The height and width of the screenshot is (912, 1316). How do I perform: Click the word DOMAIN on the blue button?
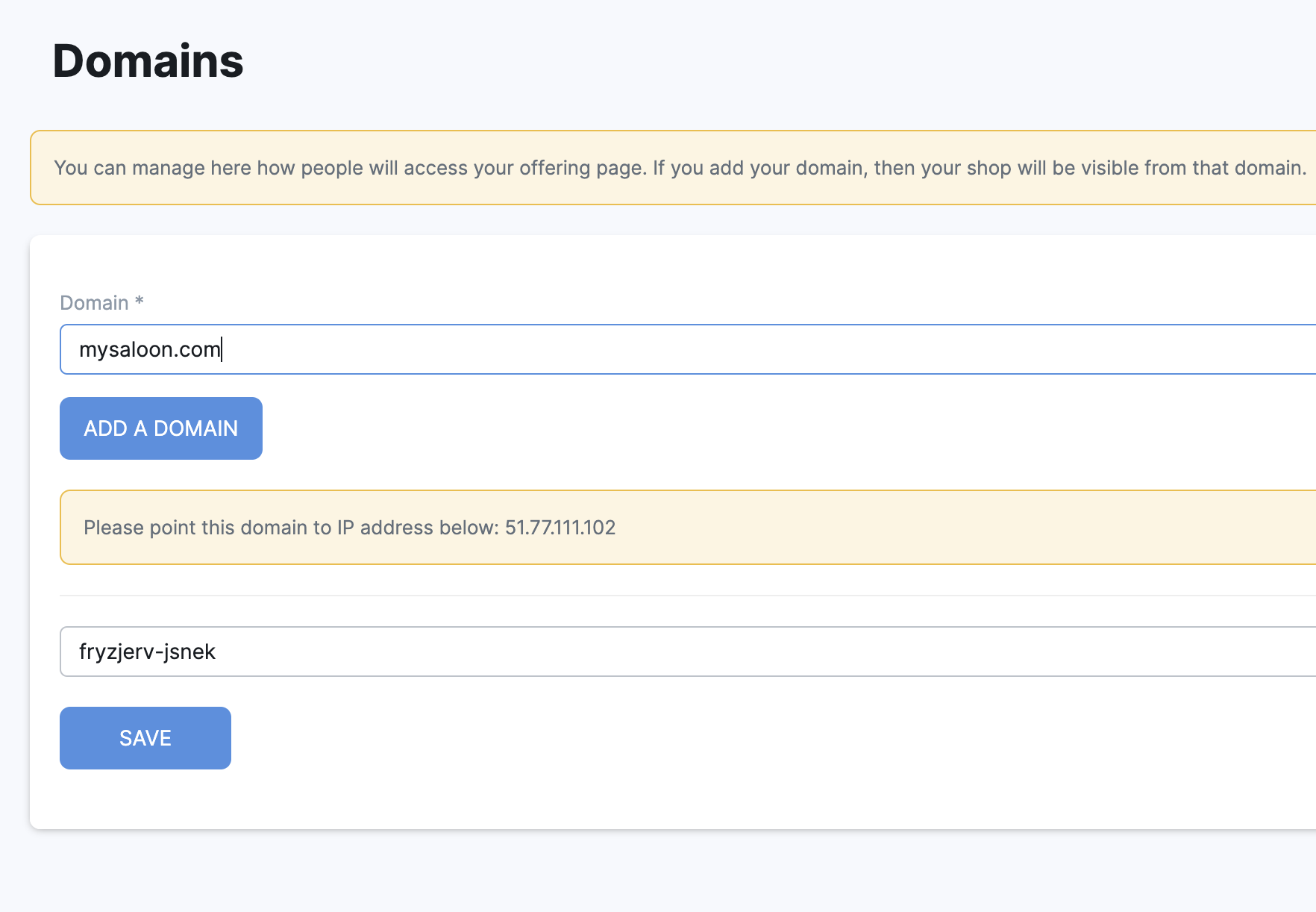click(195, 428)
